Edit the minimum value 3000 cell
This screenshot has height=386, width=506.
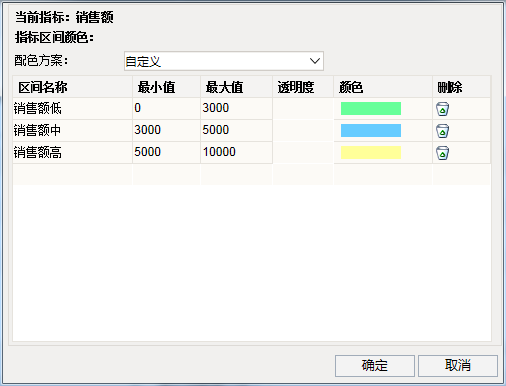click(166, 131)
